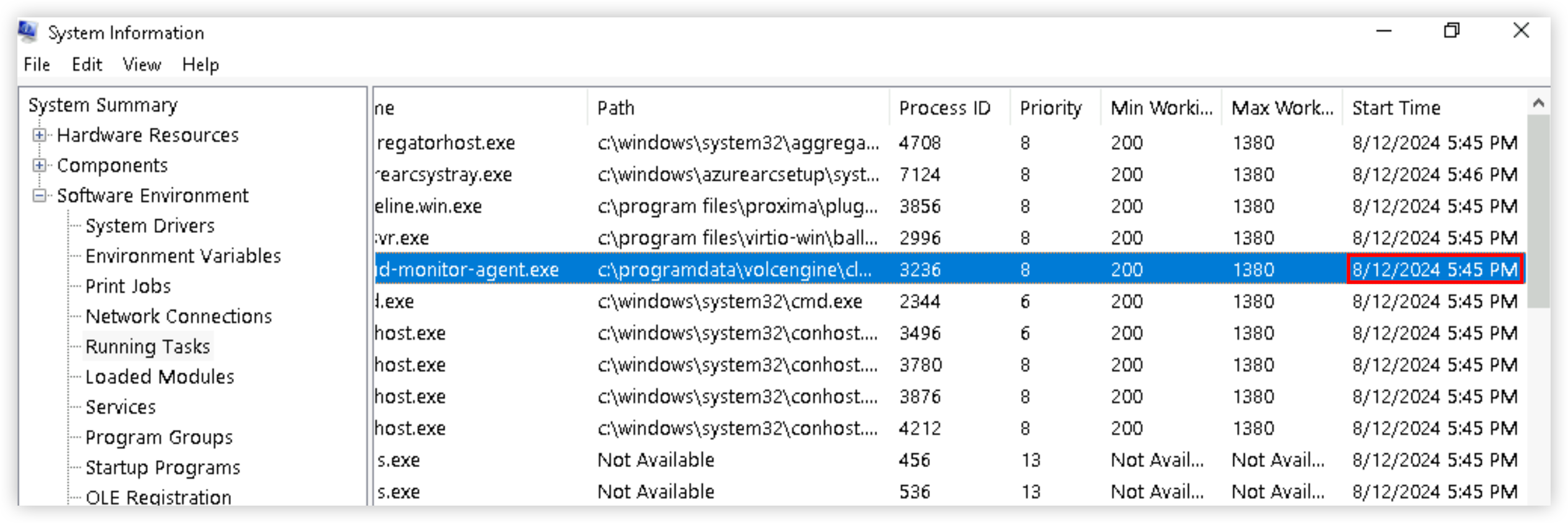Image resolution: width=1568 pixels, height=523 pixels.
Task: Restore down the System Information window
Action: pyautogui.click(x=1451, y=30)
